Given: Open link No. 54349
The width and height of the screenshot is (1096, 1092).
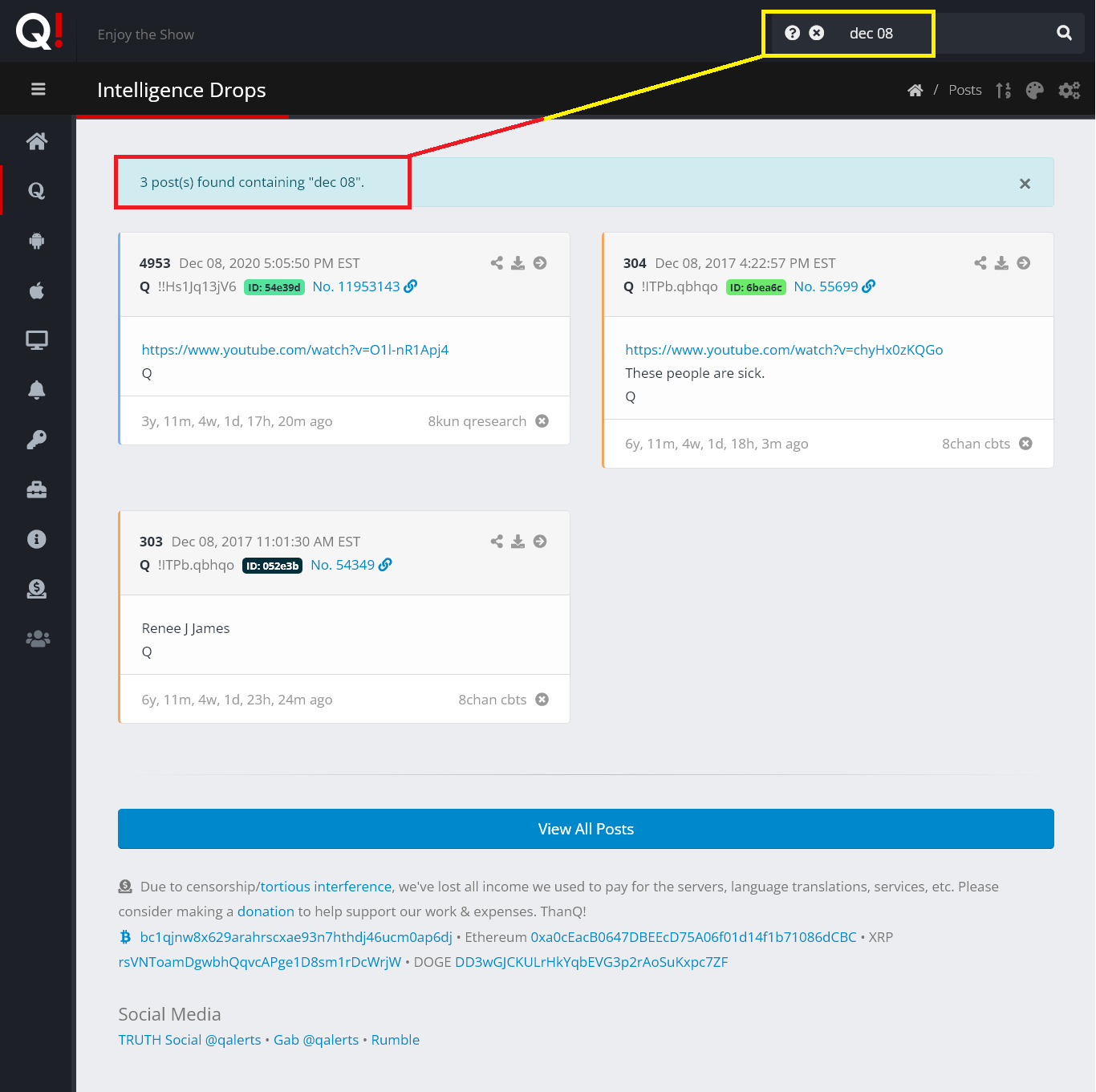Looking at the screenshot, I should pyautogui.click(x=351, y=565).
